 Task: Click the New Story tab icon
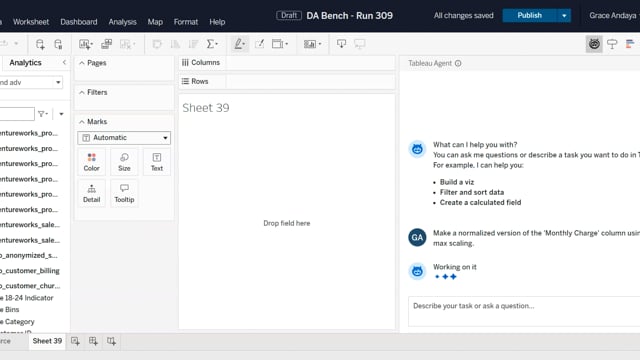pyautogui.click(x=111, y=341)
